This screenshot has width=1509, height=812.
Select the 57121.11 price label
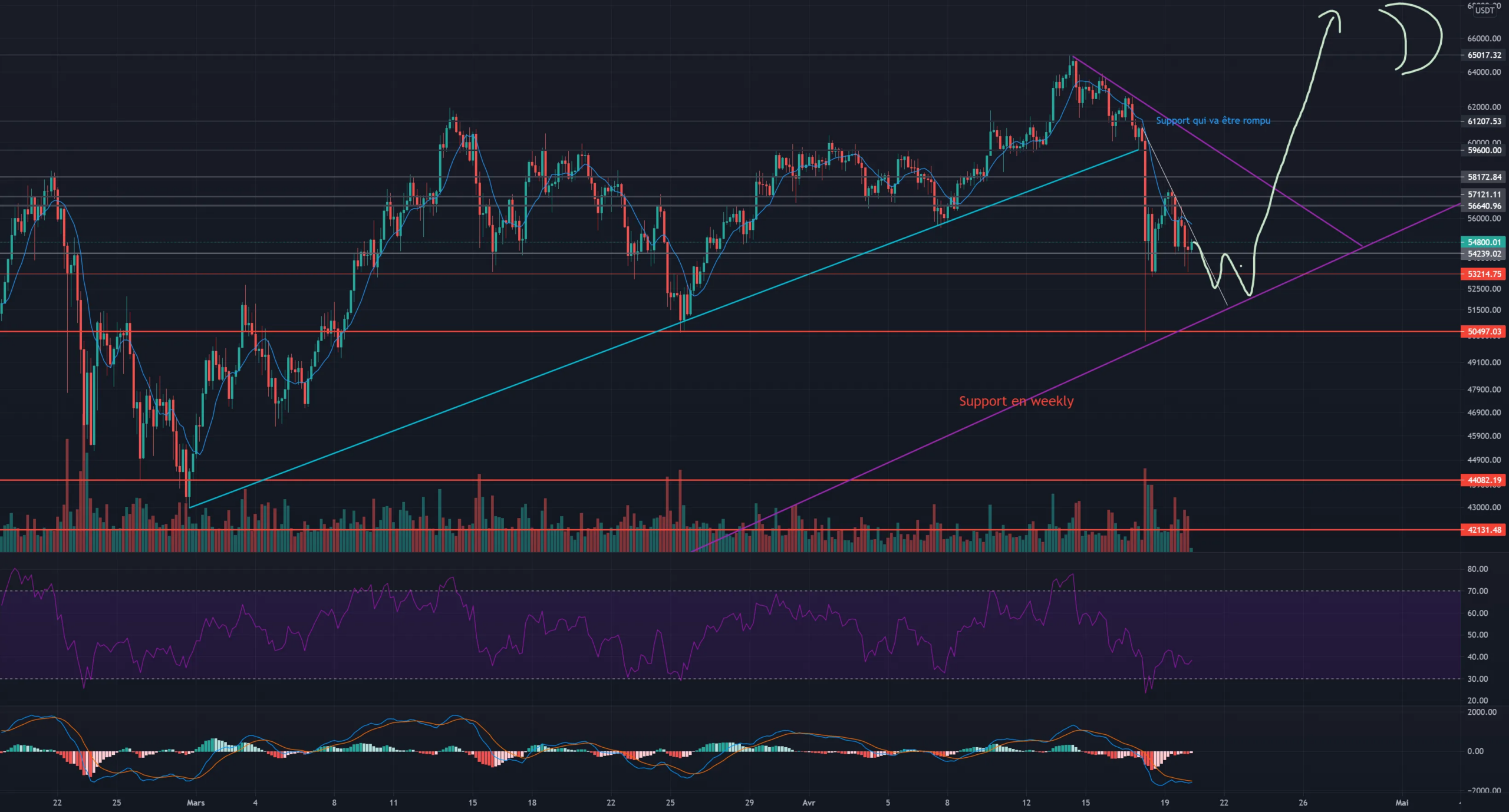[1483, 194]
